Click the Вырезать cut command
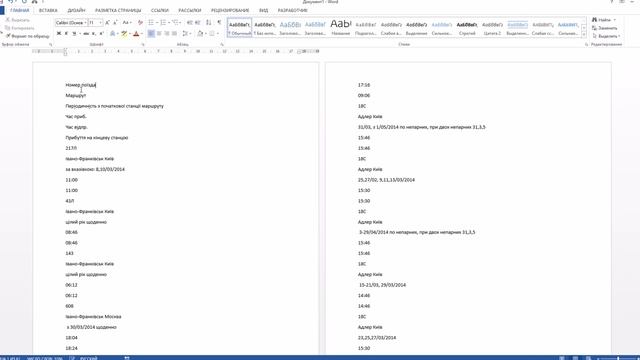Viewport: 640px width, 360px height. [18, 20]
